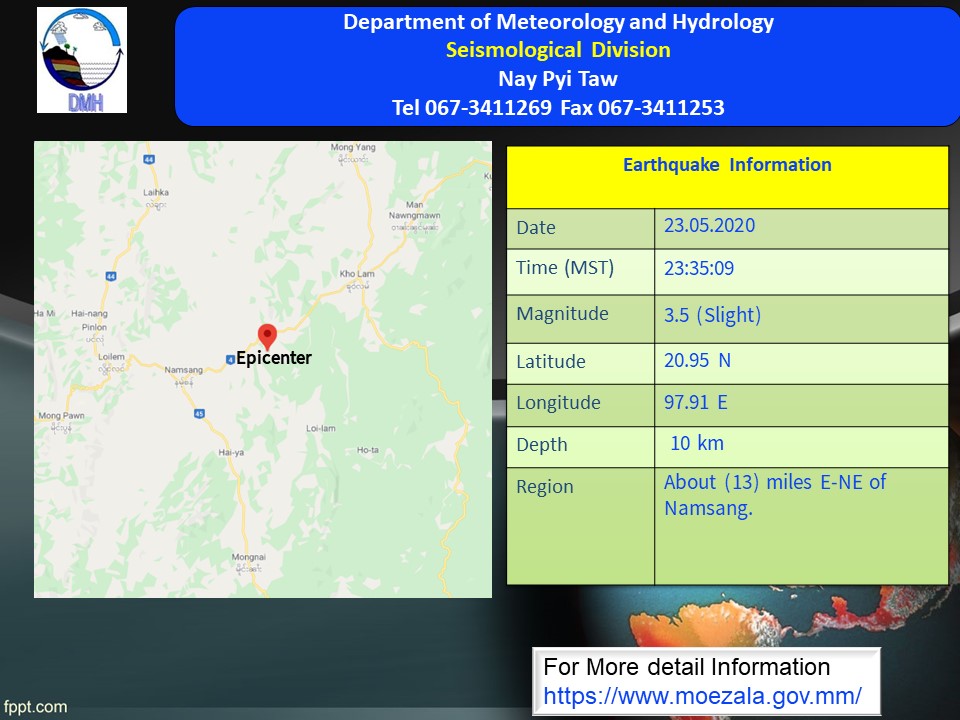The width and height of the screenshot is (960, 720).
Task: Click the Depth value 10 km
Action: click(x=696, y=443)
